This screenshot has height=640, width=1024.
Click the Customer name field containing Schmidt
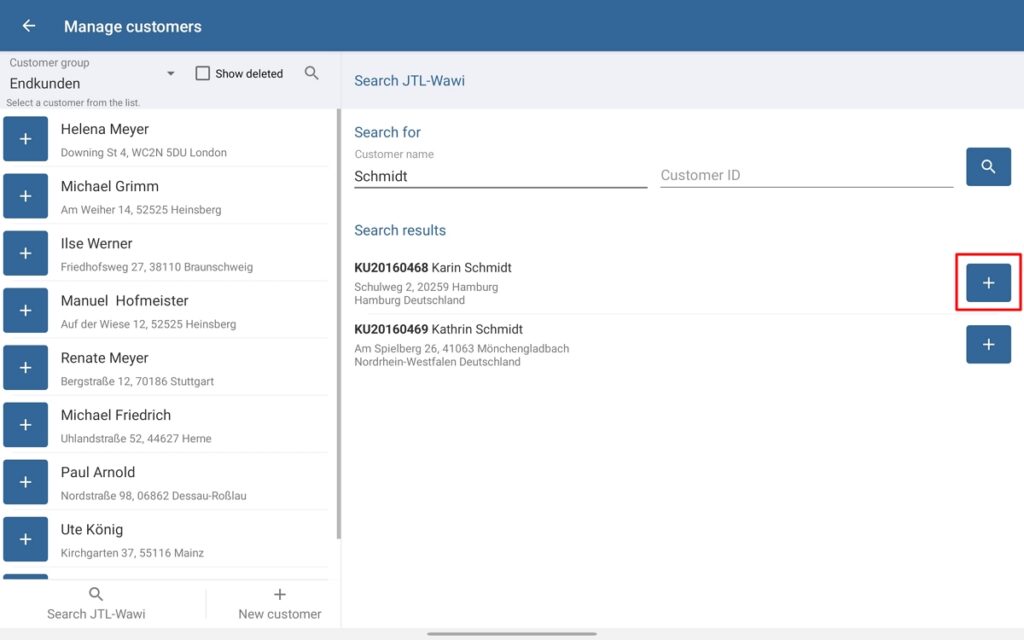click(x=500, y=176)
